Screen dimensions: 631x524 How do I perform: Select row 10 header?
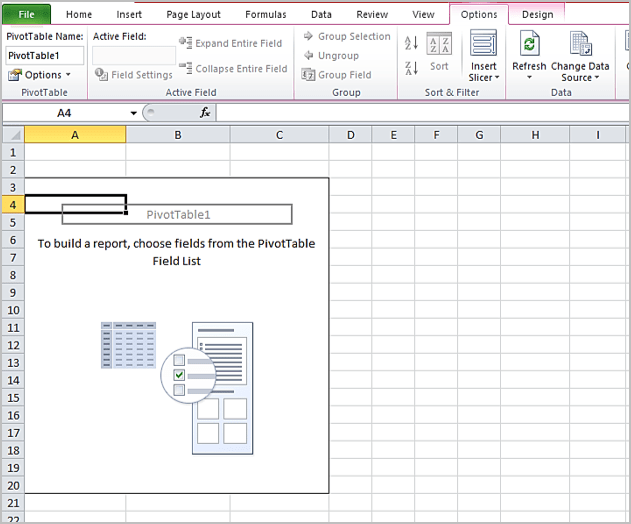(12, 310)
